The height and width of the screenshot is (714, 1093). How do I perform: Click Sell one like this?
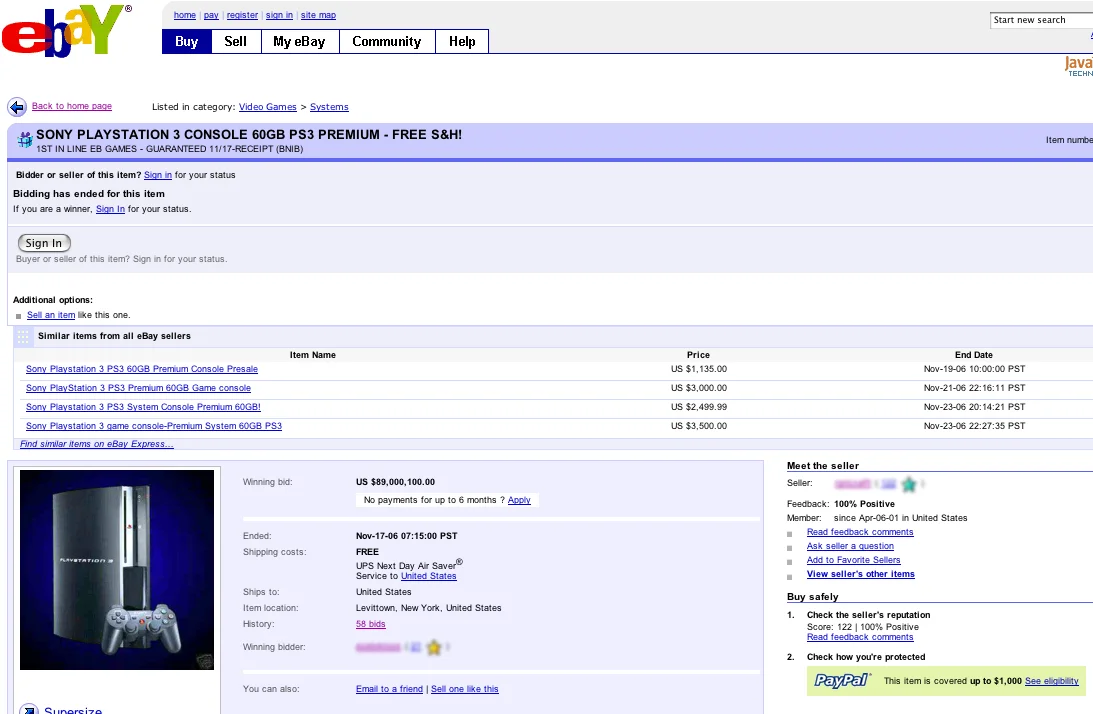[x=465, y=689]
